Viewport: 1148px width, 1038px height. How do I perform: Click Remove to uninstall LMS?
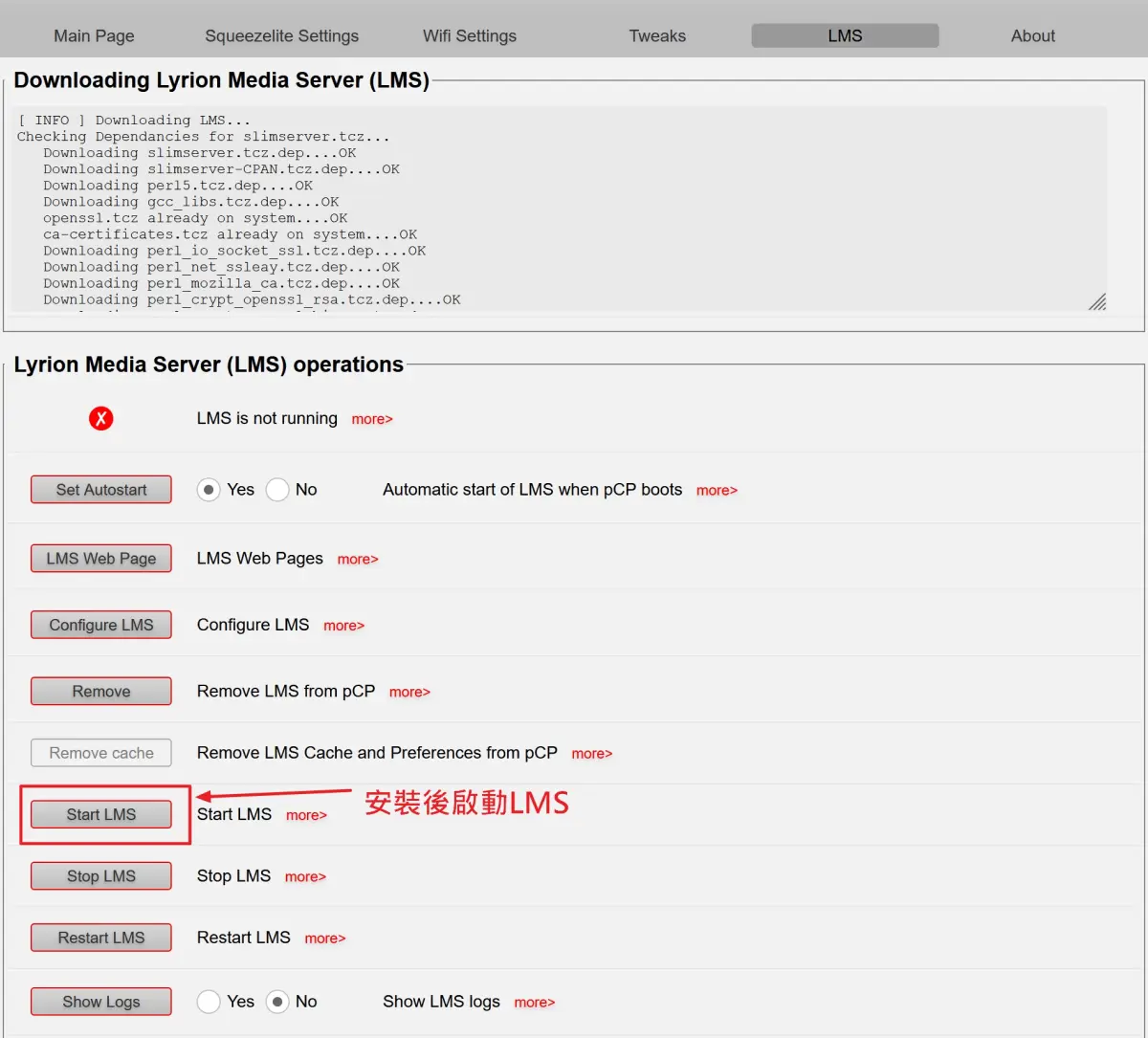(101, 692)
